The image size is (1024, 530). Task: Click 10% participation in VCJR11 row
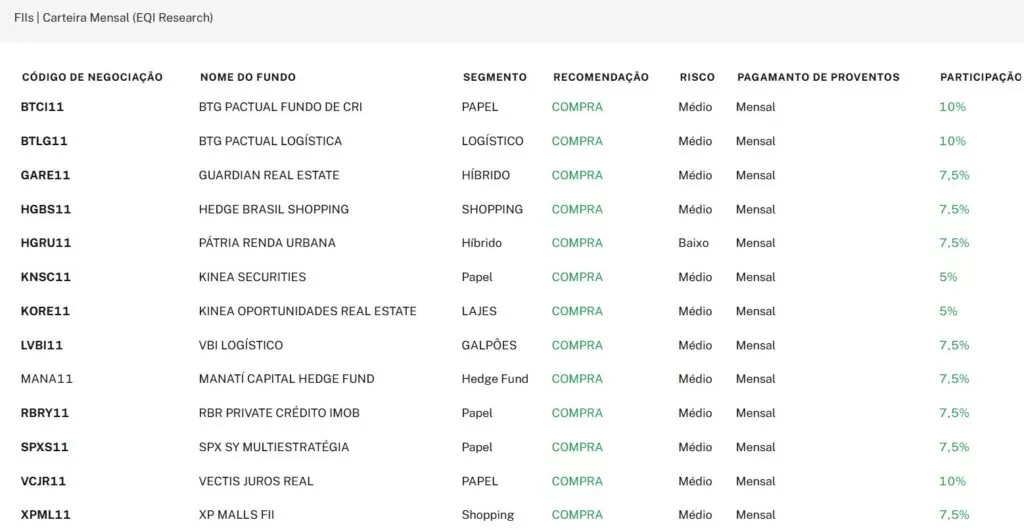(x=952, y=481)
